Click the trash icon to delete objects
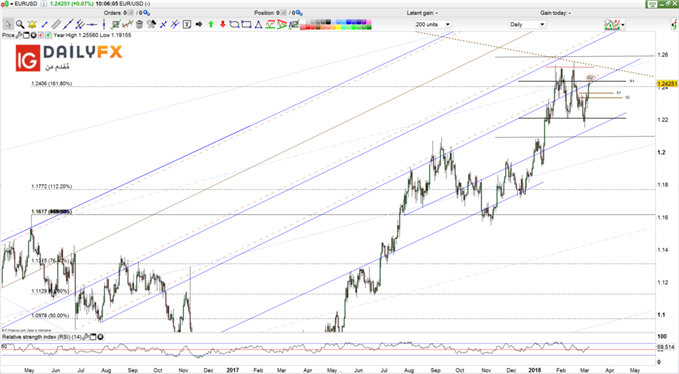This screenshot has height=374, width=679. coord(139,25)
